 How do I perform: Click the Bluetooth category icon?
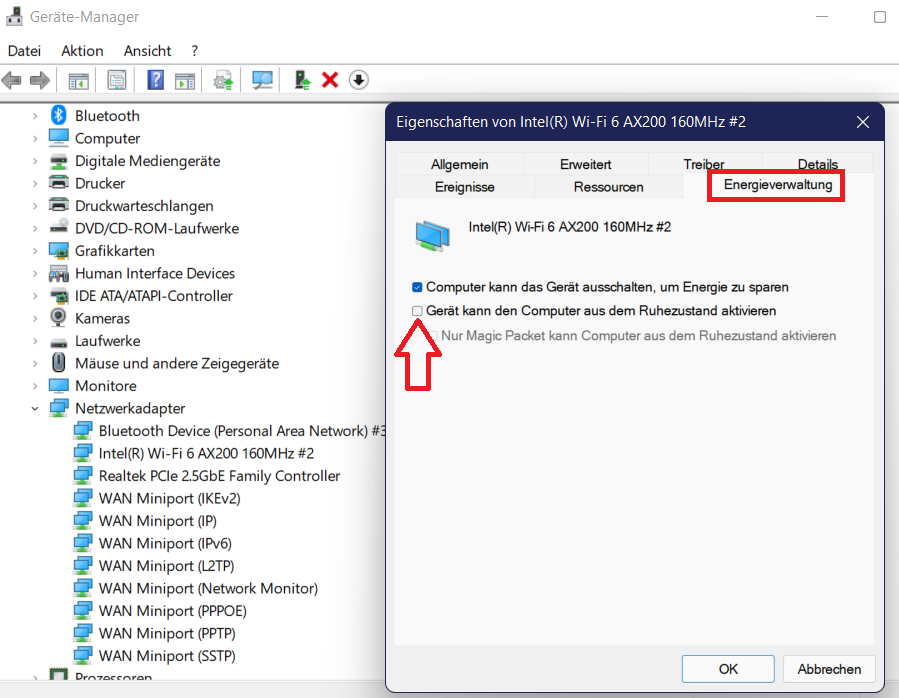tap(58, 115)
